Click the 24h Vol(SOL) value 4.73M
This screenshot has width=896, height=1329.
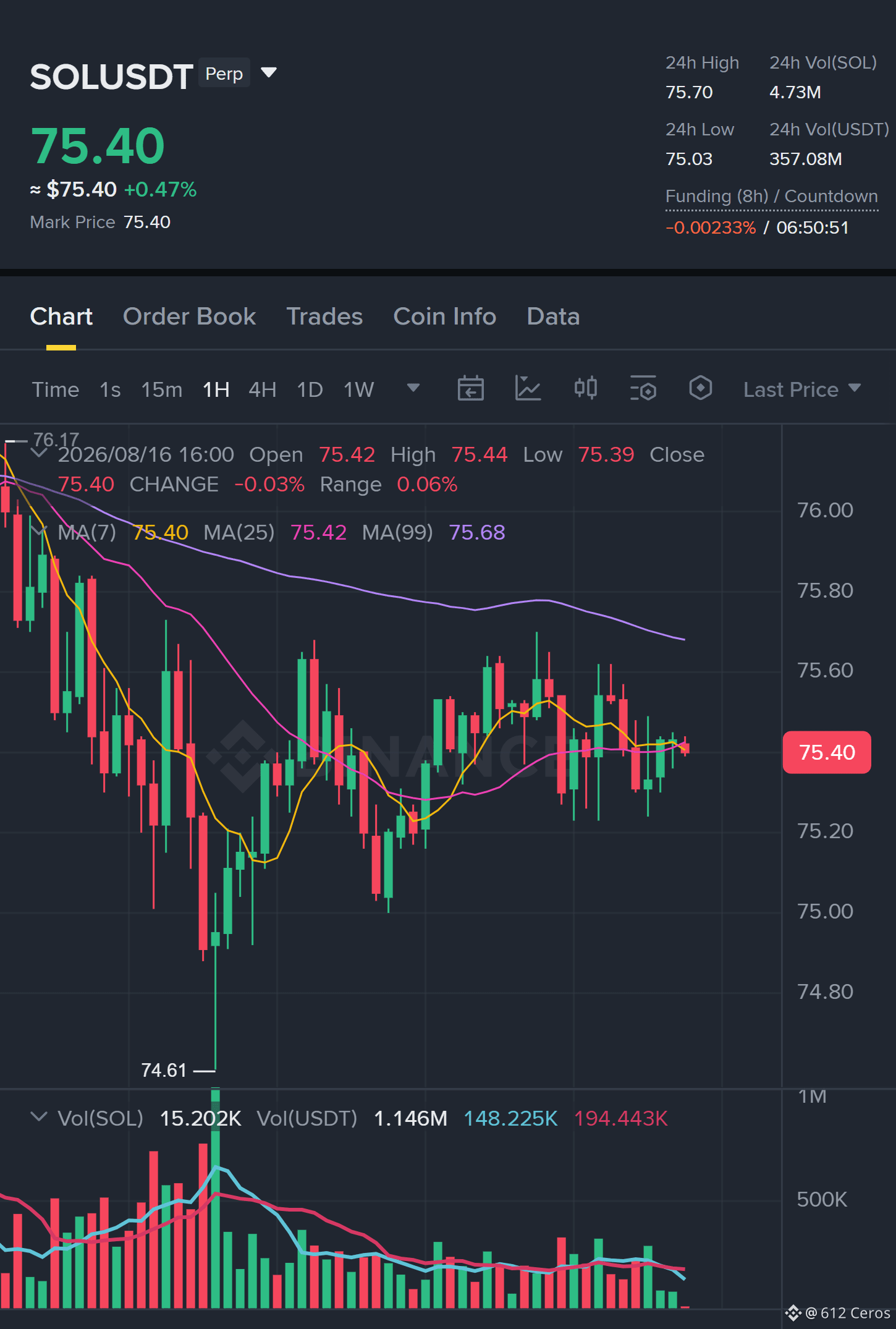click(795, 92)
